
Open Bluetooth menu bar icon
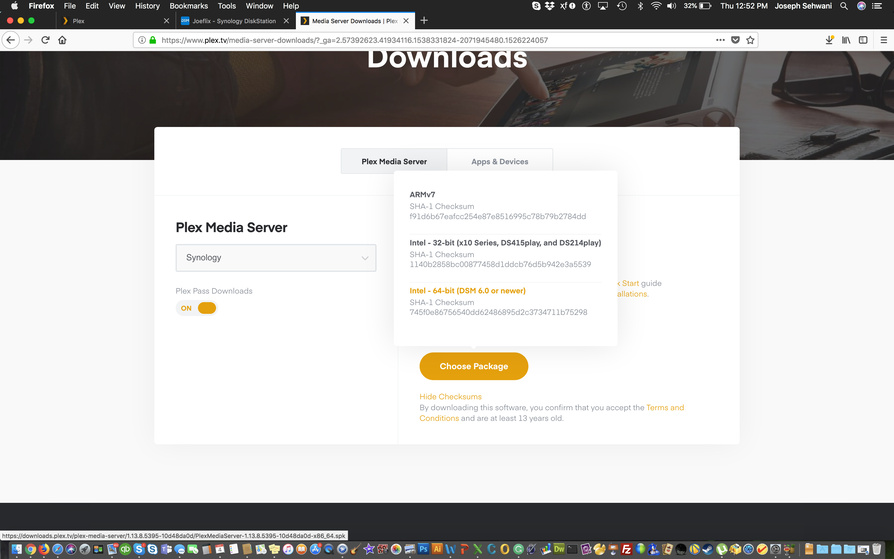pos(640,6)
